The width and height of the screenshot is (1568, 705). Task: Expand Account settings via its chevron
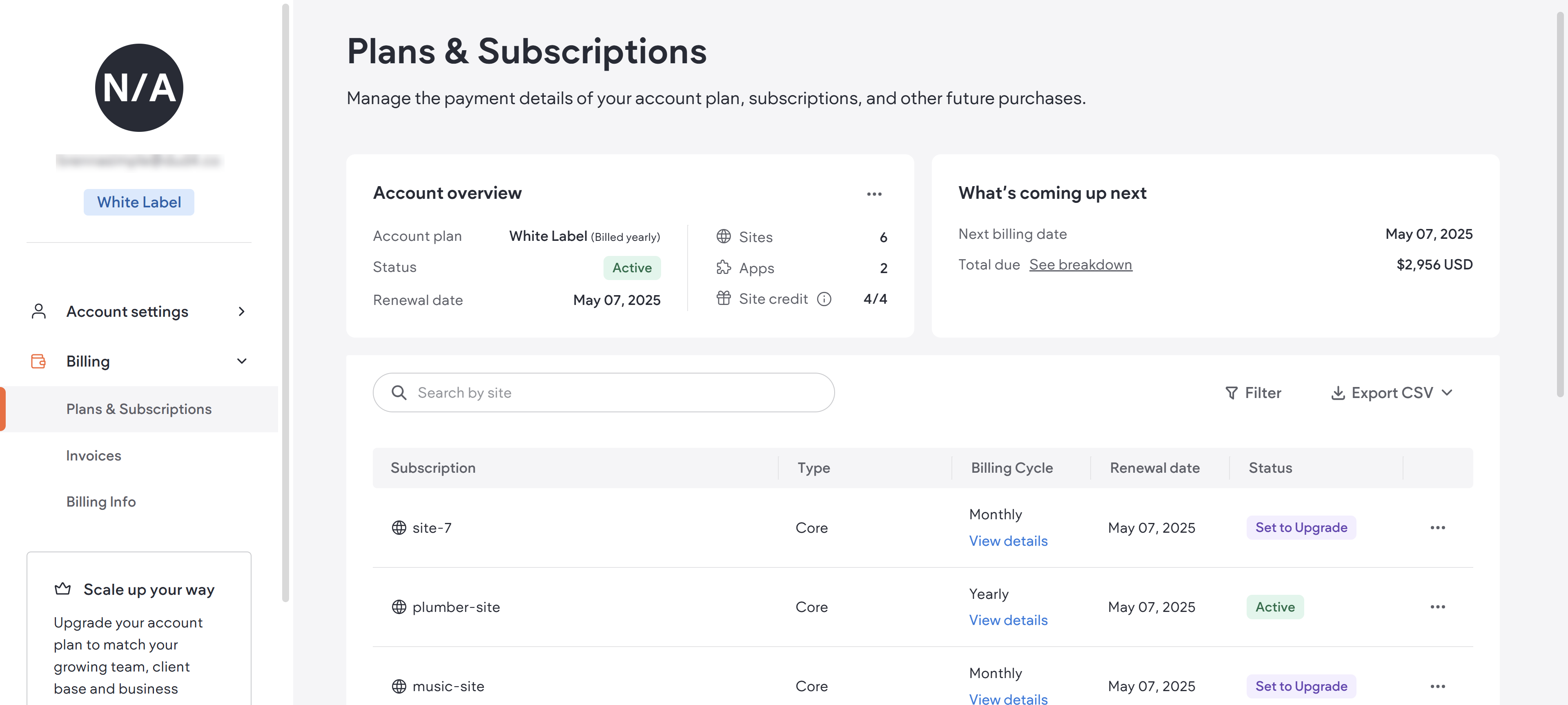tap(242, 311)
